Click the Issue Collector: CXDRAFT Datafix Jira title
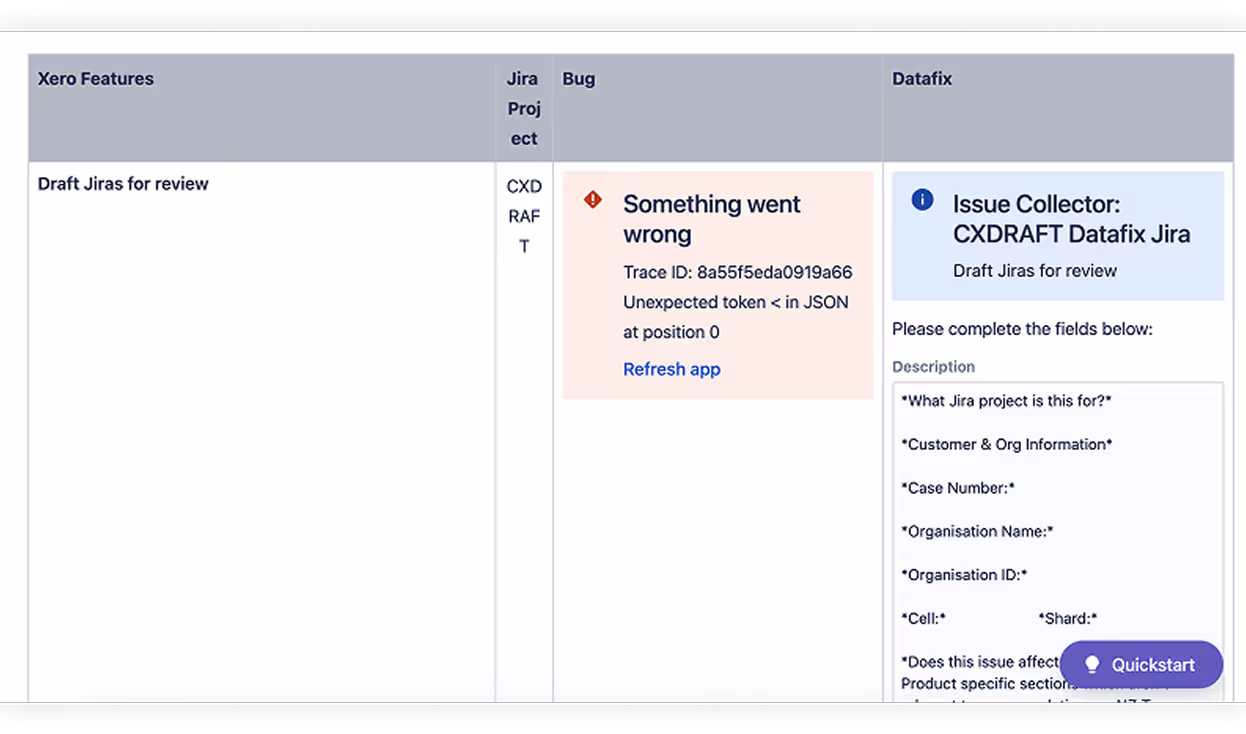 click(1071, 219)
